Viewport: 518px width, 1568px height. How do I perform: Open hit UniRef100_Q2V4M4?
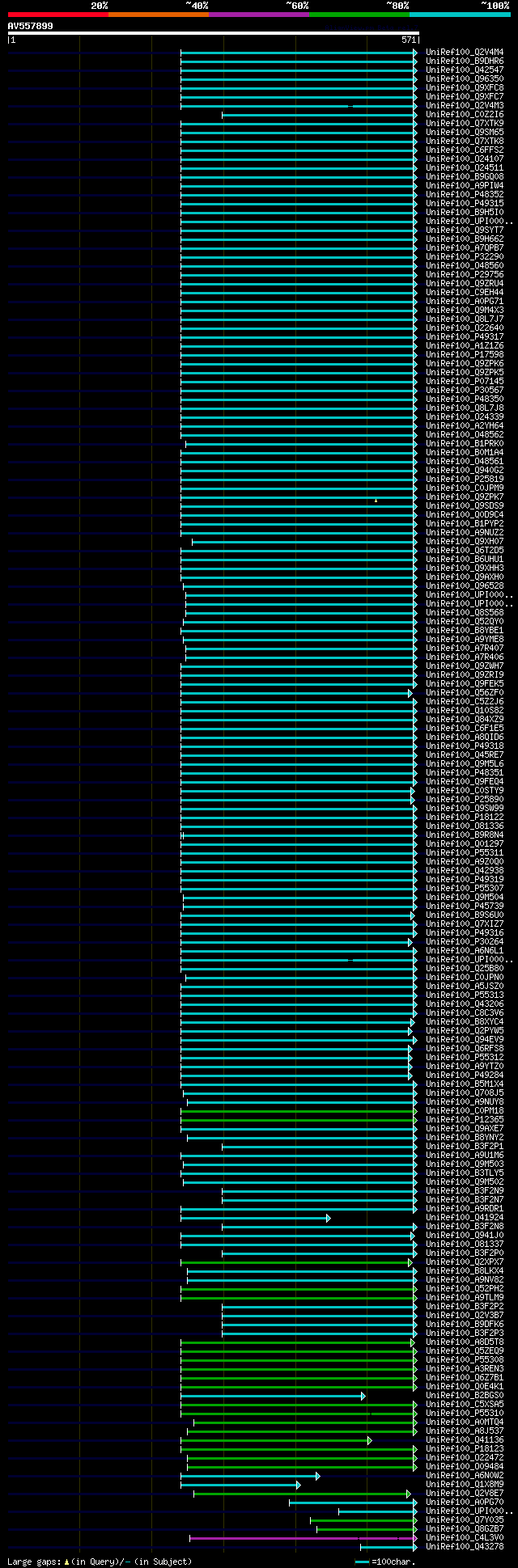465,52
